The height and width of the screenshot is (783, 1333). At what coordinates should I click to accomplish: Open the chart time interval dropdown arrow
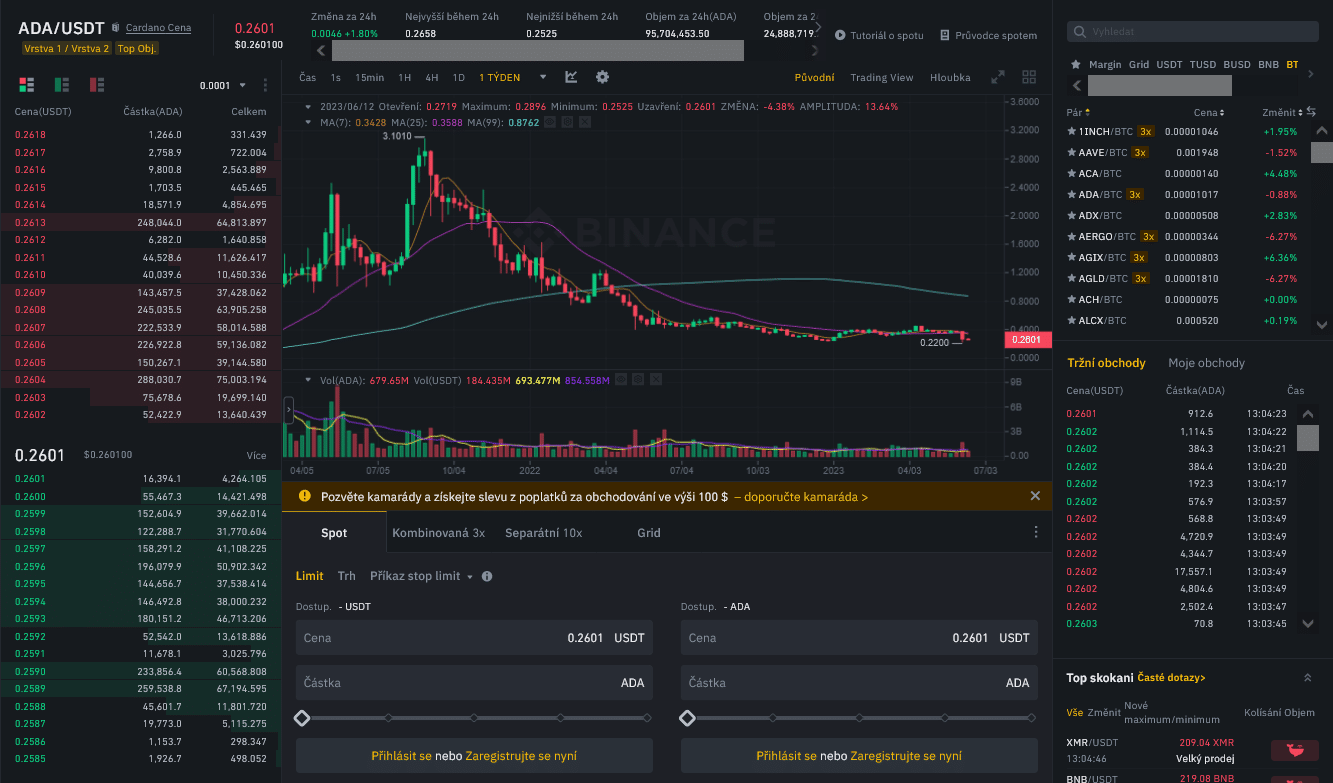pos(543,77)
